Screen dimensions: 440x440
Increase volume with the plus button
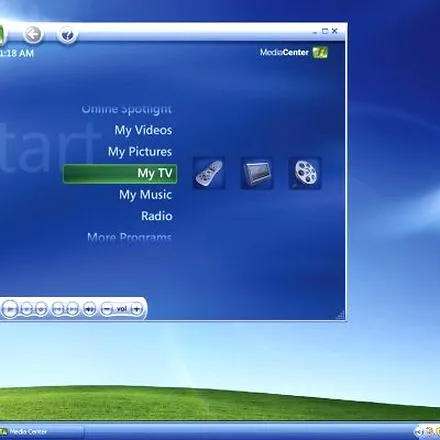click(137, 309)
